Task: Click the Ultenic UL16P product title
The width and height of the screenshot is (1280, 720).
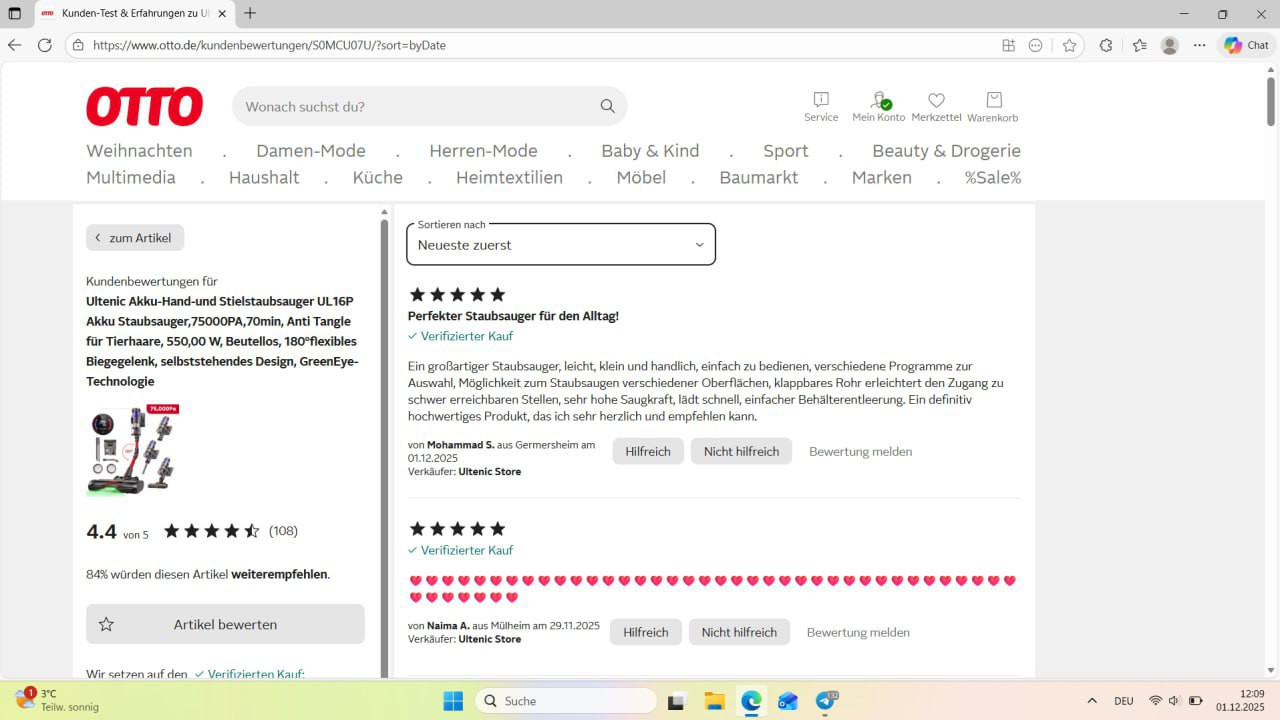Action: click(221, 341)
